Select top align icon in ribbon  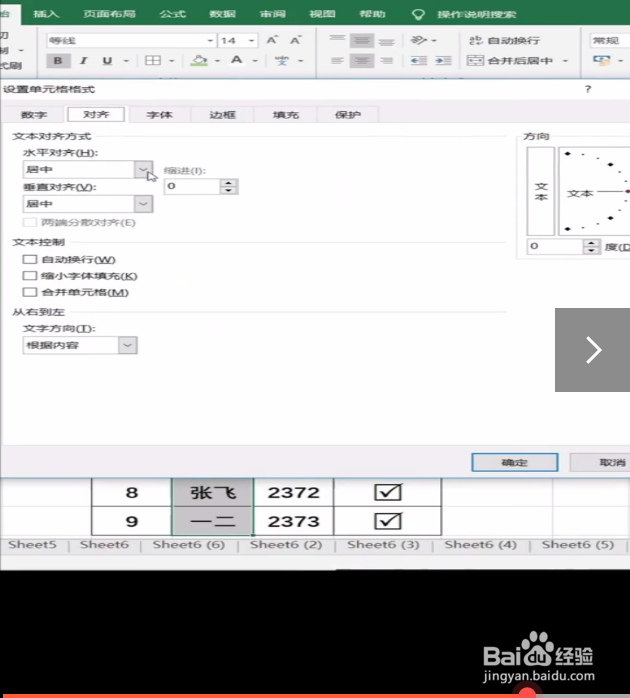coord(337,40)
